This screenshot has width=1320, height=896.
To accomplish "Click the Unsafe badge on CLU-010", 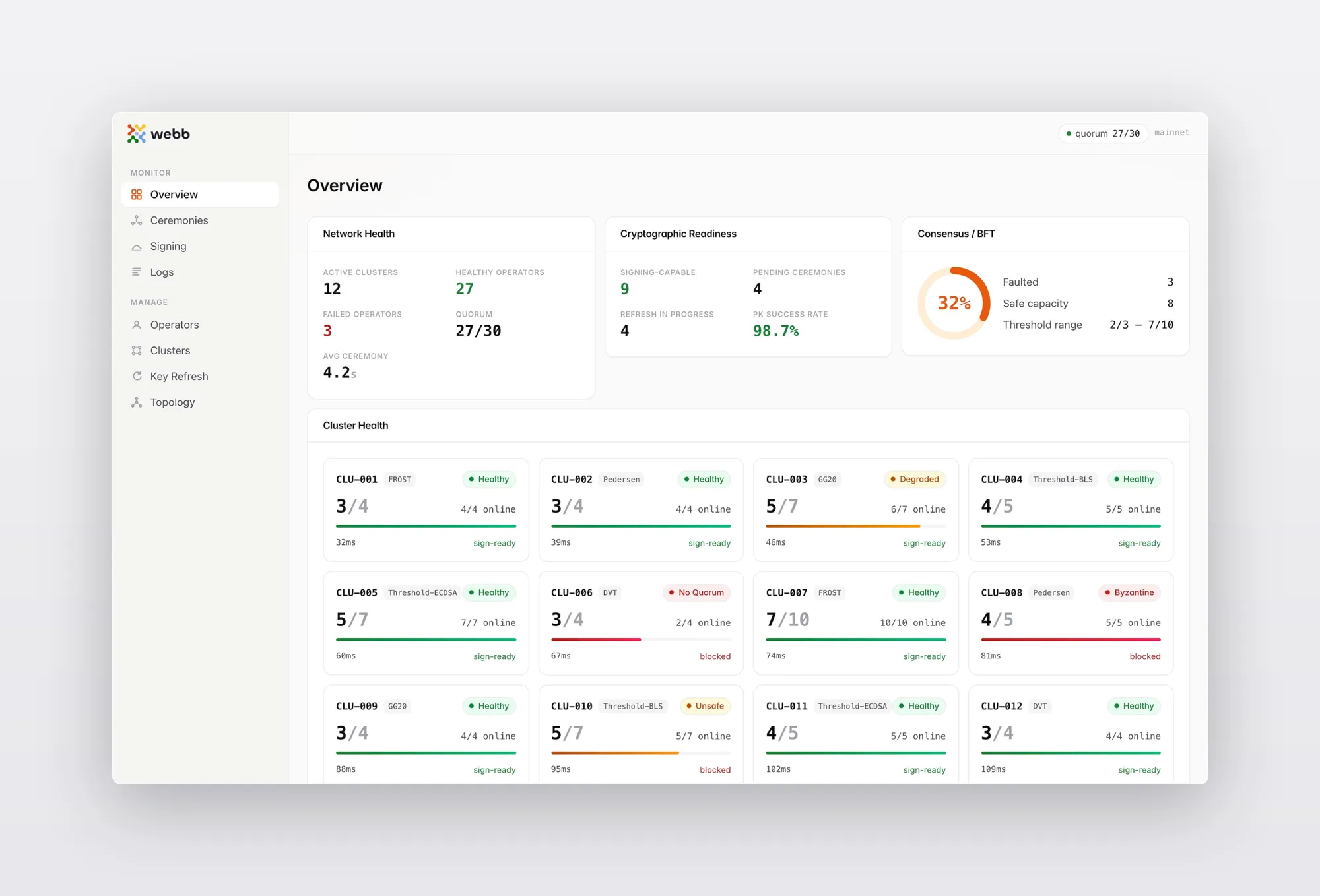I will click(705, 707).
